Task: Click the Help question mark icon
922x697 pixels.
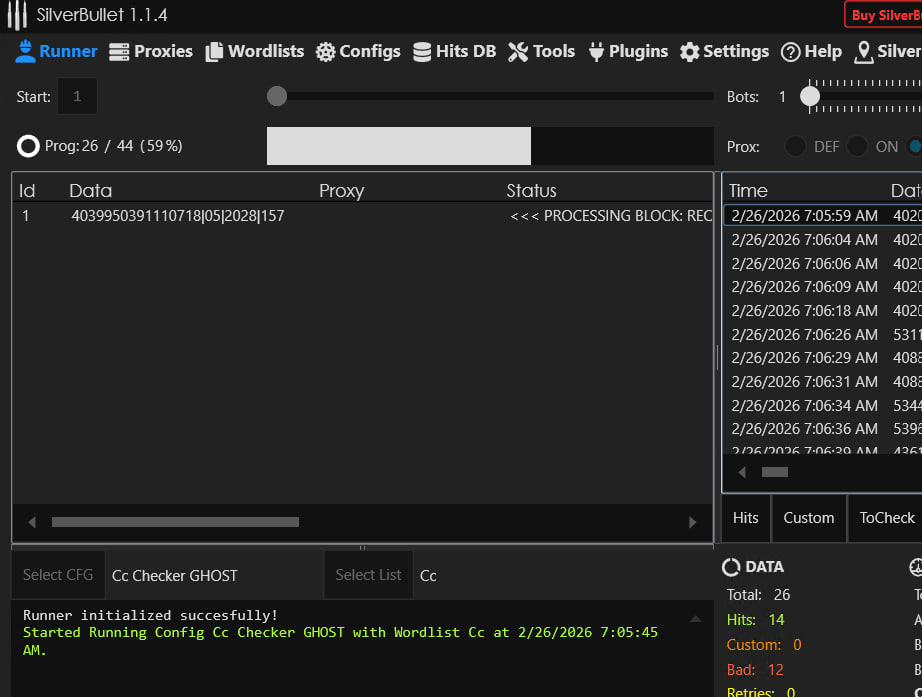Action: pyautogui.click(x=790, y=52)
